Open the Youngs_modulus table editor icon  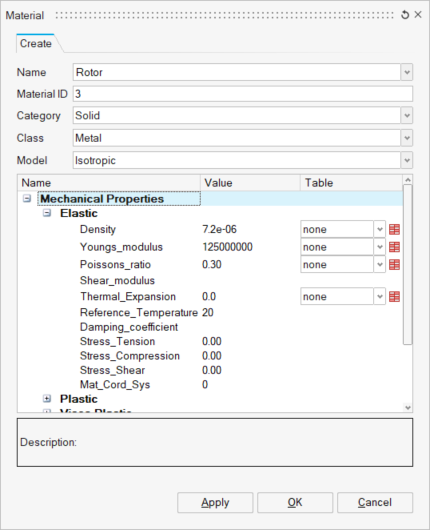[x=394, y=247]
